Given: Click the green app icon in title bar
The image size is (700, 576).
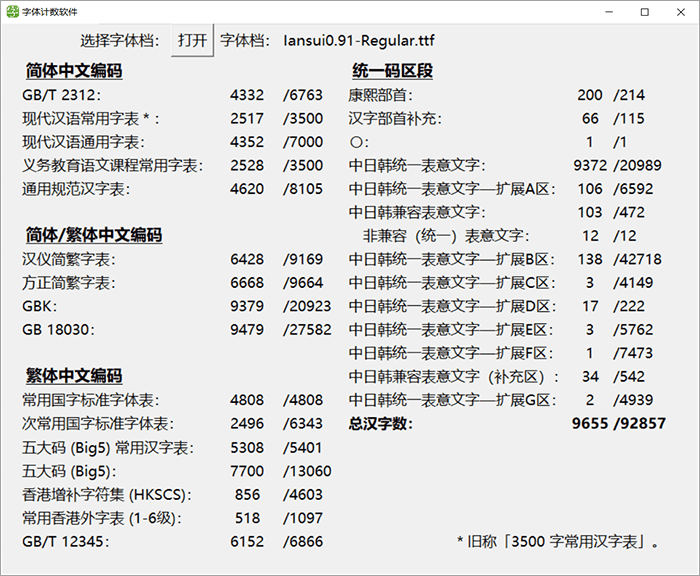Looking at the screenshot, I should (12, 12).
